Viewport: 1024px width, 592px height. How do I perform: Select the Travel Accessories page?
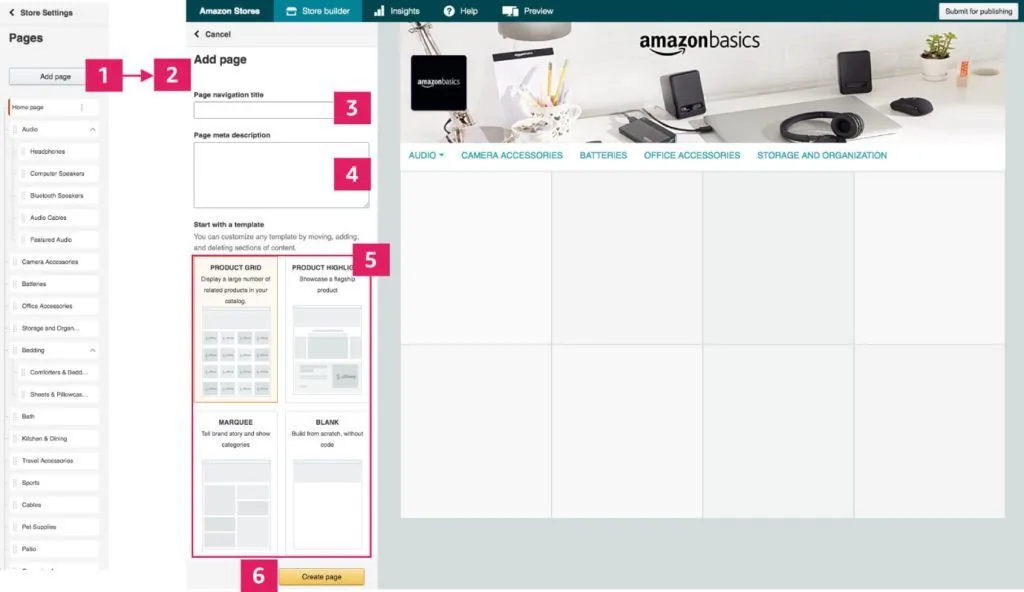click(x=55, y=461)
